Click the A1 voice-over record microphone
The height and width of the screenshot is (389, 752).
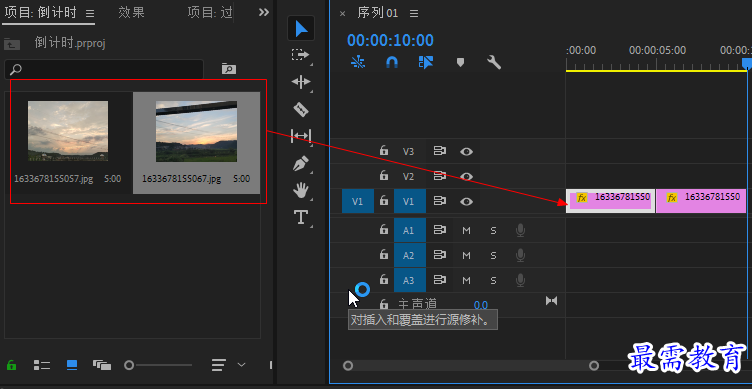coord(520,230)
